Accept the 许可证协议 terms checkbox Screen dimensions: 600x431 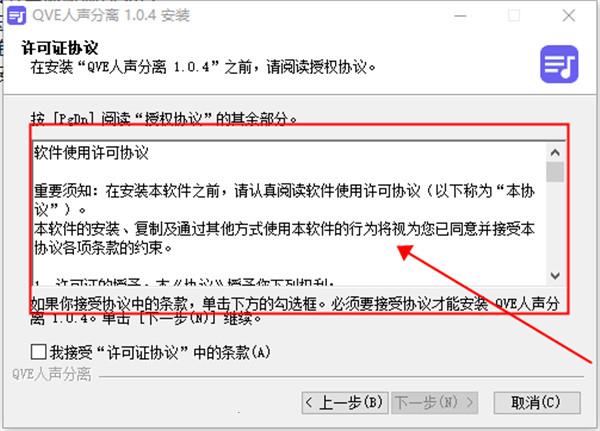39,352
